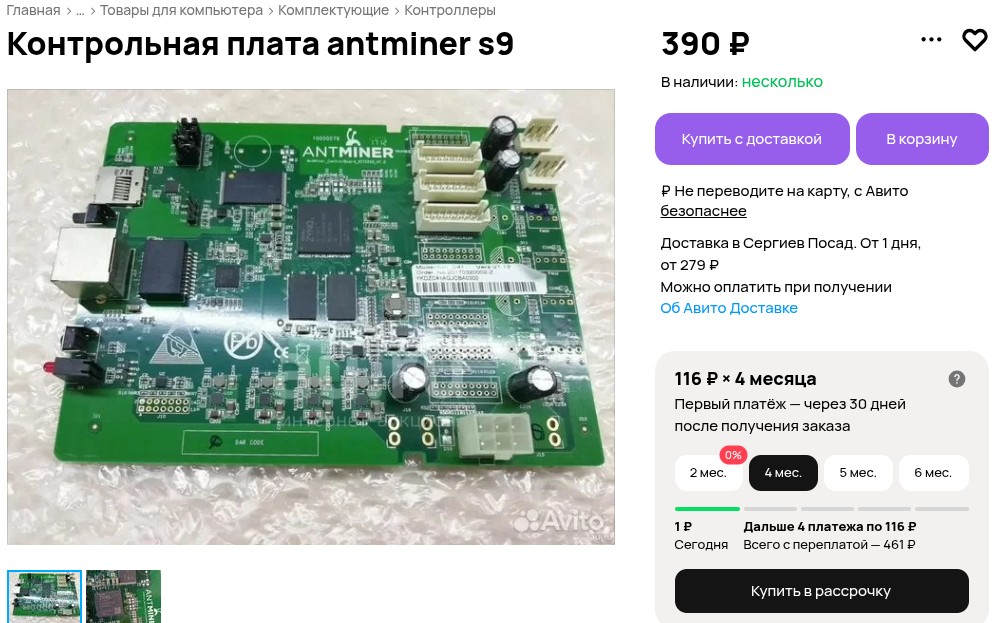
Task: Click "Купить с доставкой" button
Action: (752, 139)
